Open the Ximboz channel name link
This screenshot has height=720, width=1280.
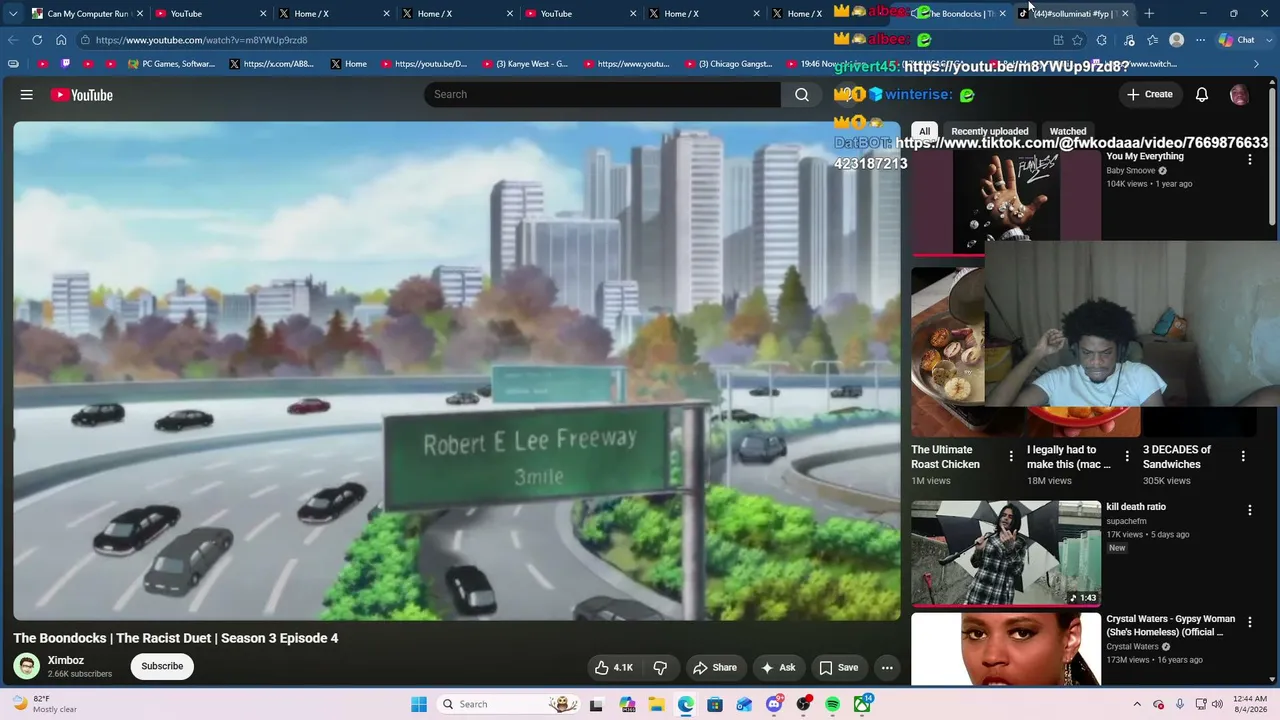(x=66, y=660)
